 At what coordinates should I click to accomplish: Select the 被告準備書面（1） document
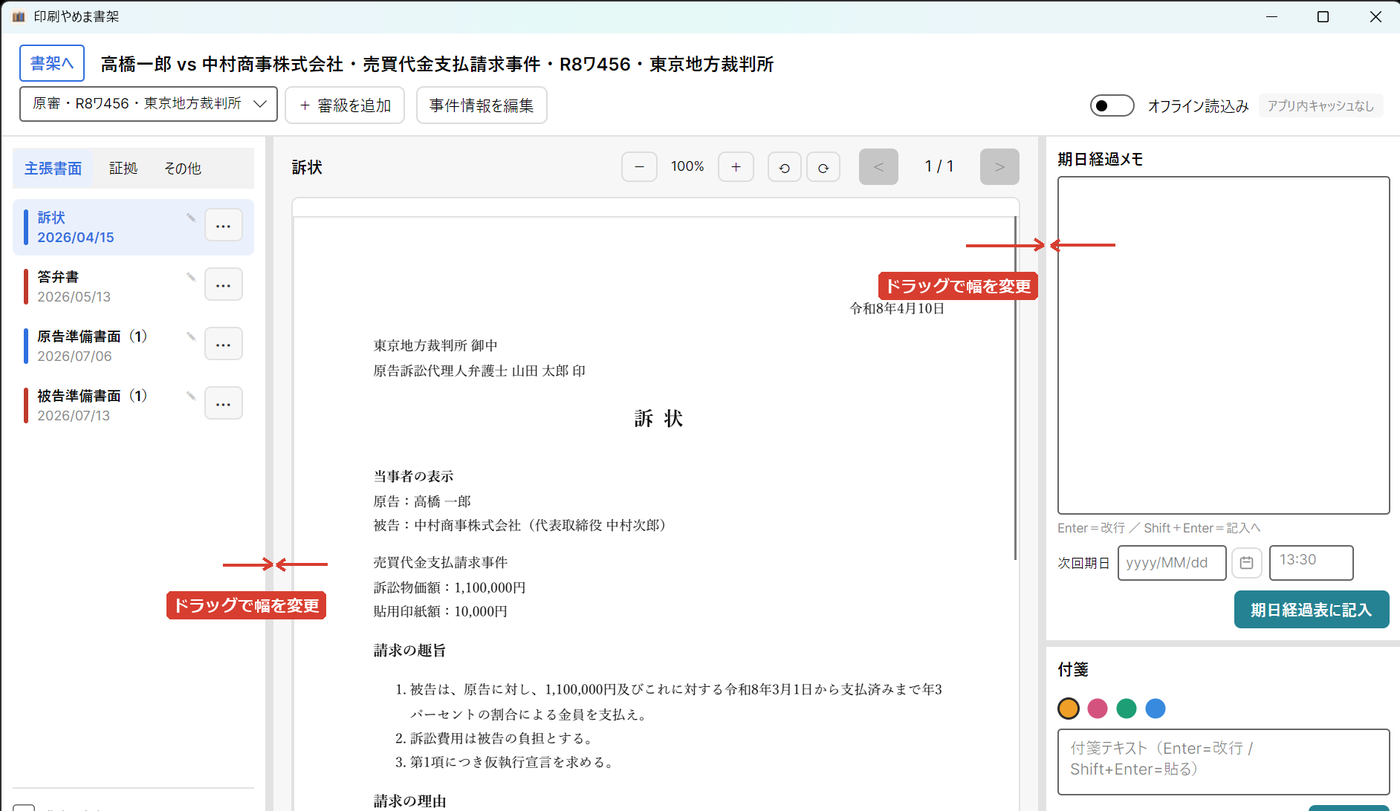(133, 404)
